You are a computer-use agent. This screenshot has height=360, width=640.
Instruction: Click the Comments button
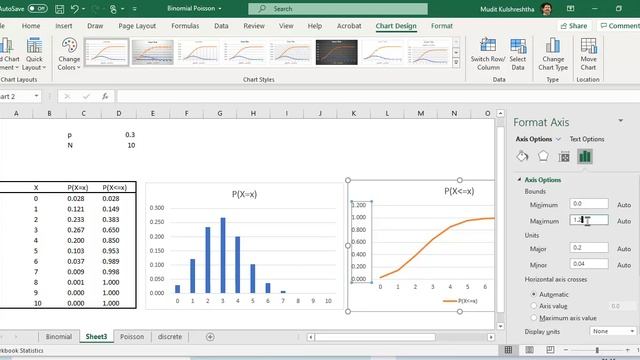click(x=619, y=26)
